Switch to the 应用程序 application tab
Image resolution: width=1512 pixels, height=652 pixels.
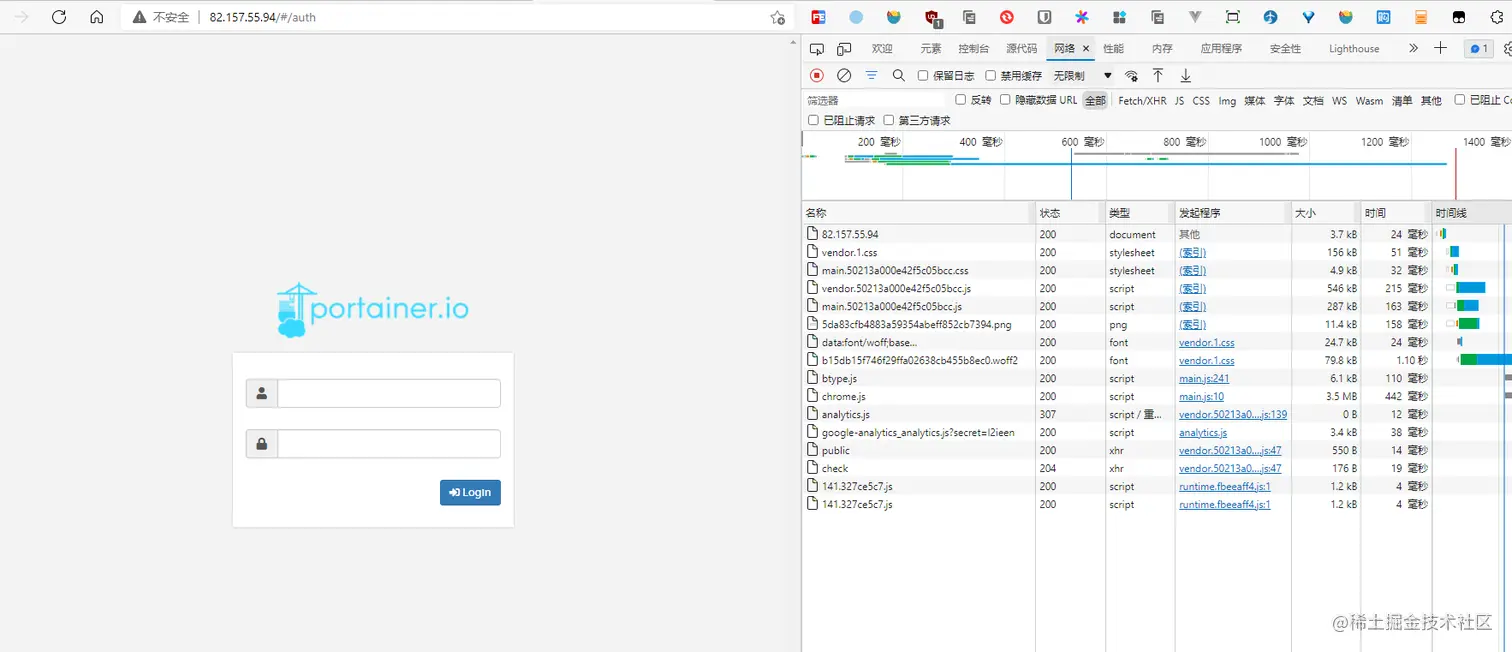(1221, 48)
